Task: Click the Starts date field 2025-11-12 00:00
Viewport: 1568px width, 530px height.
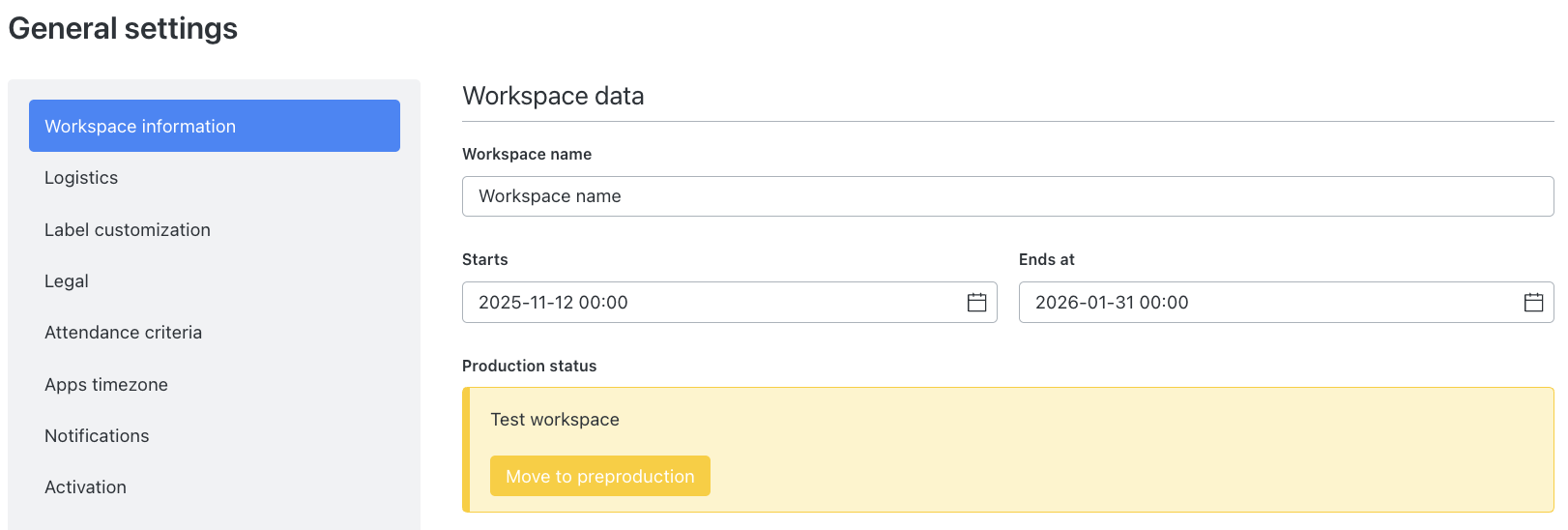Action: (x=730, y=303)
